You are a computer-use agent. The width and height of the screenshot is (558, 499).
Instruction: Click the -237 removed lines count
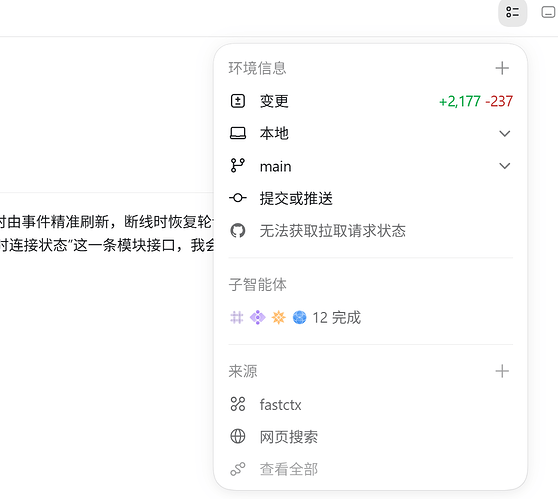tap(499, 101)
